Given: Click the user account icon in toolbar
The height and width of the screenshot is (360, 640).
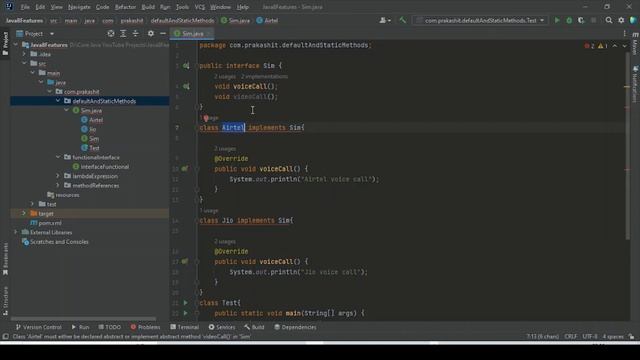Looking at the screenshot, I should click(x=384, y=20).
